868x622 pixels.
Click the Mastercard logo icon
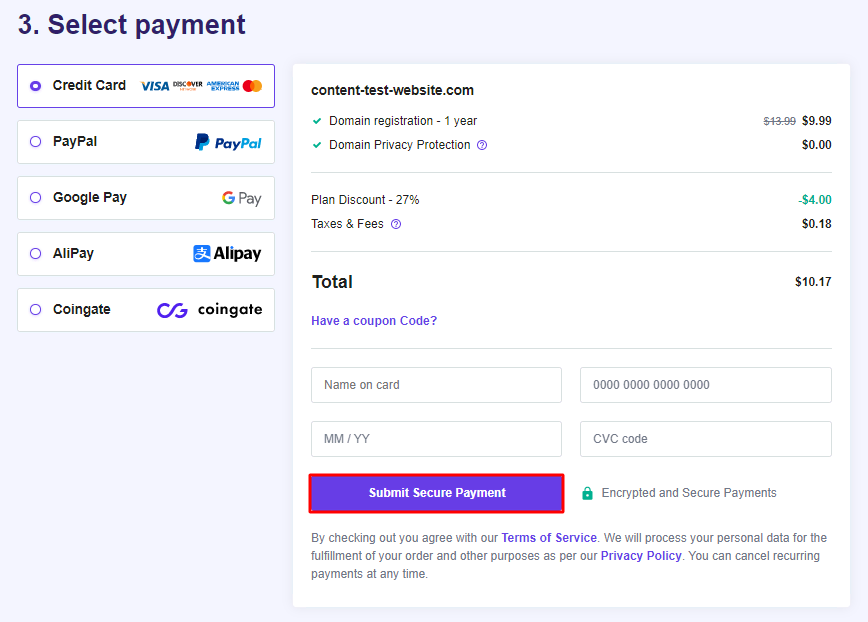pyautogui.click(x=252, y=86)
